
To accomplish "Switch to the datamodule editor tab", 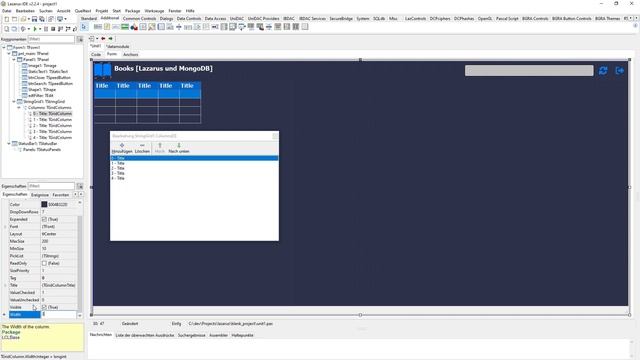I will pyautogui.click(x=118, y=47).
